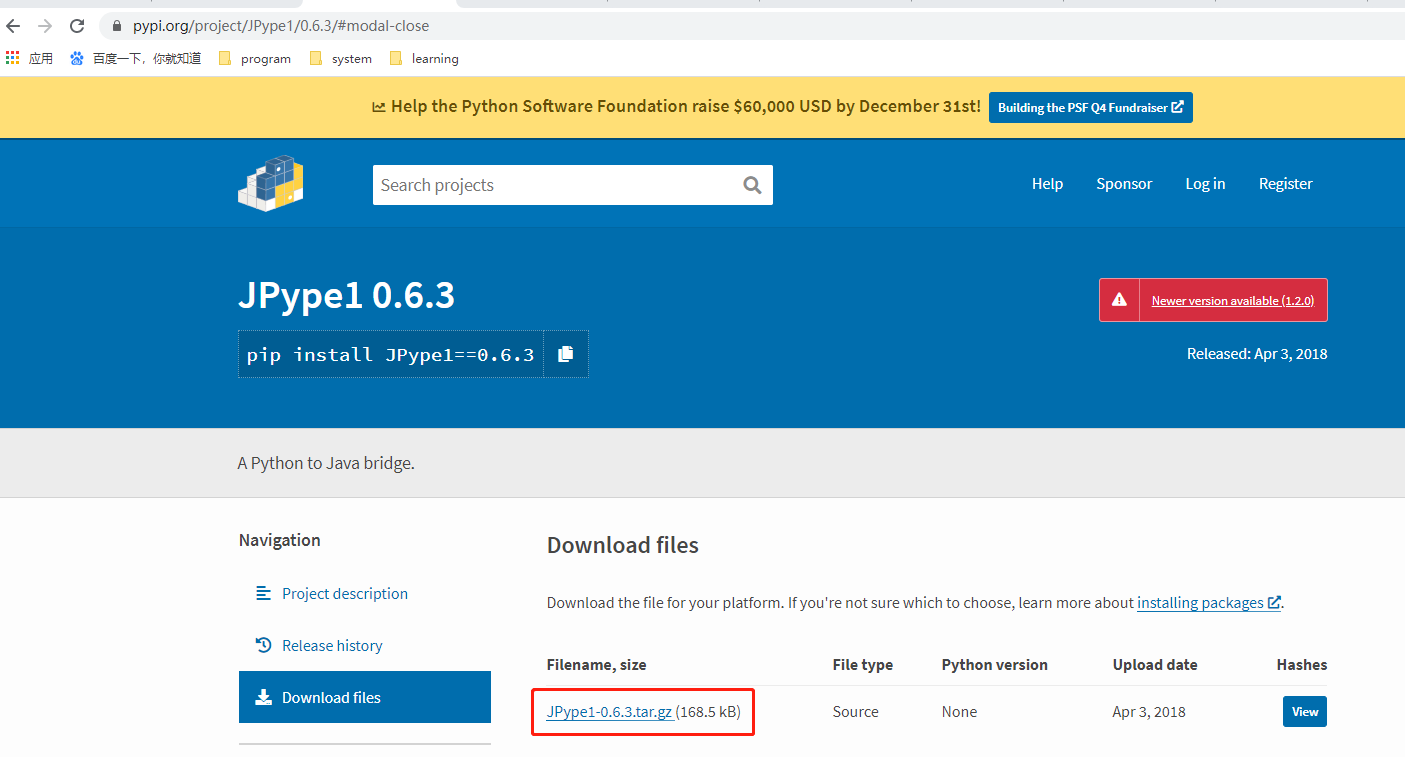Click the File type column header

point(862,665)
